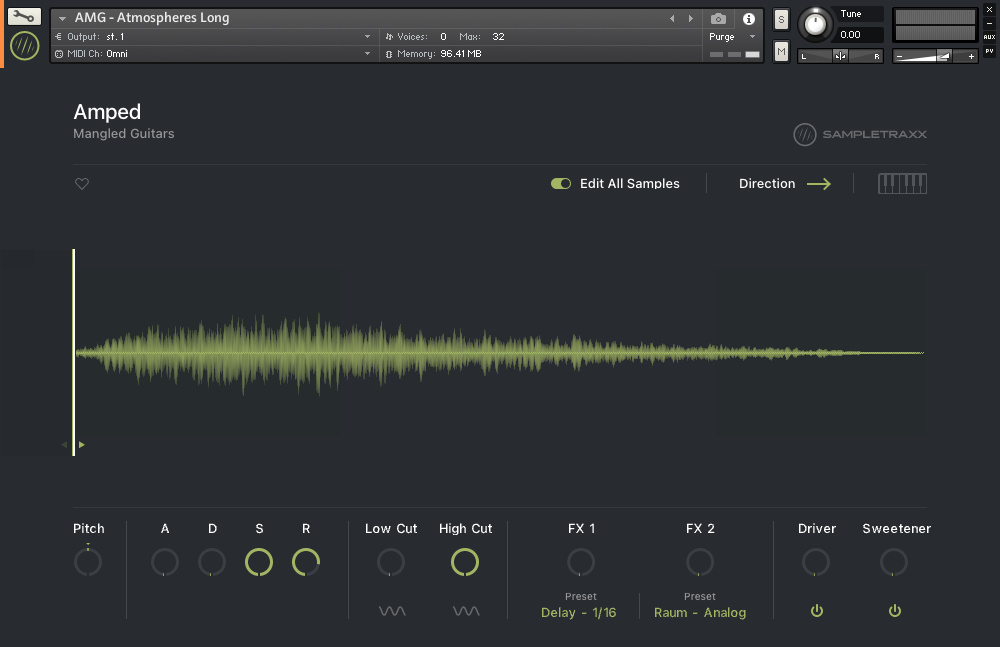Click the sample start marker line
Viewport: 1000px width, 647px height.
[74, 352]
